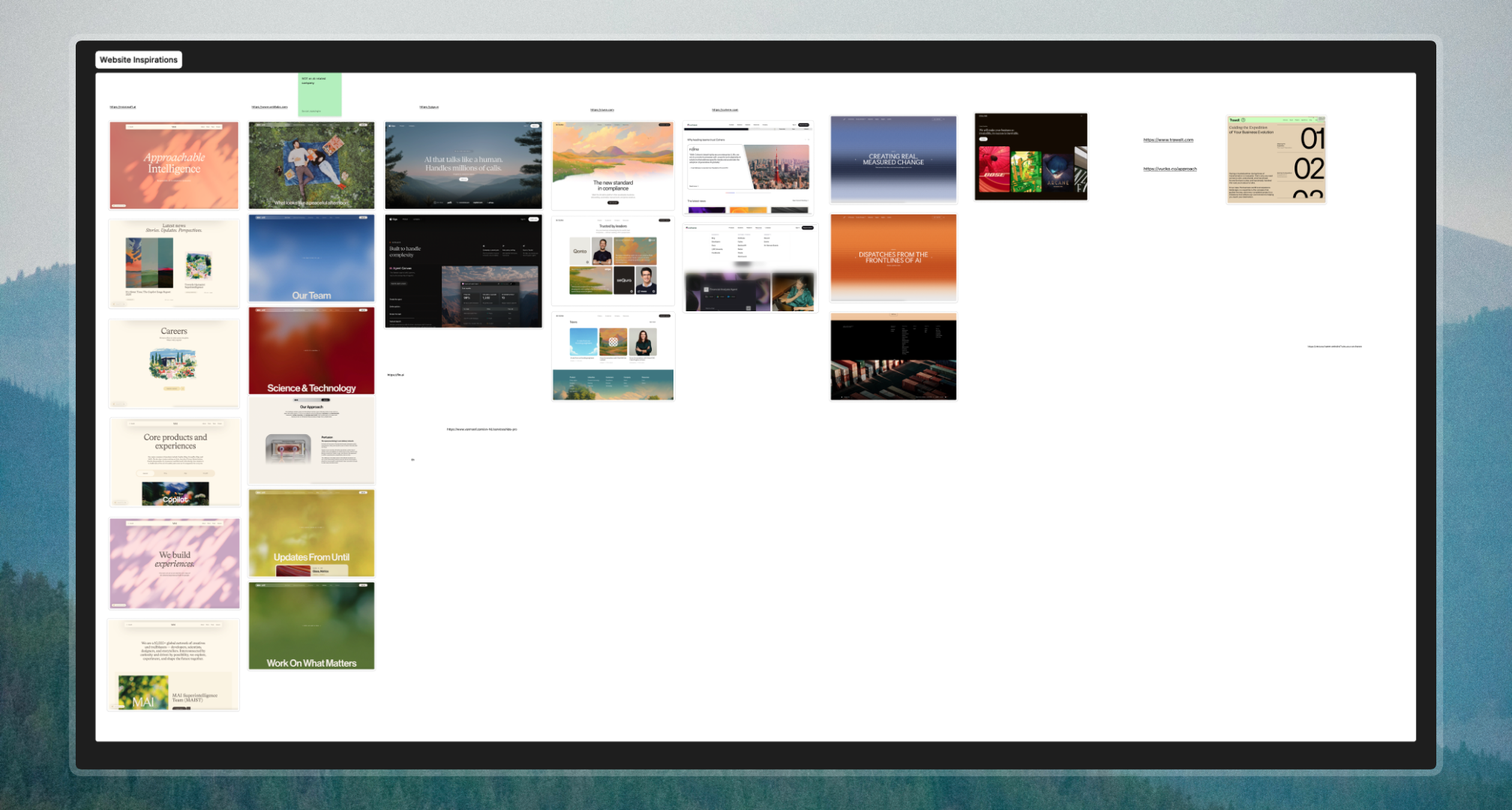Open the 'Our Approach' cassette tape screenshot
Screen dimensions: 1512x810
click(x=311, y=441)
